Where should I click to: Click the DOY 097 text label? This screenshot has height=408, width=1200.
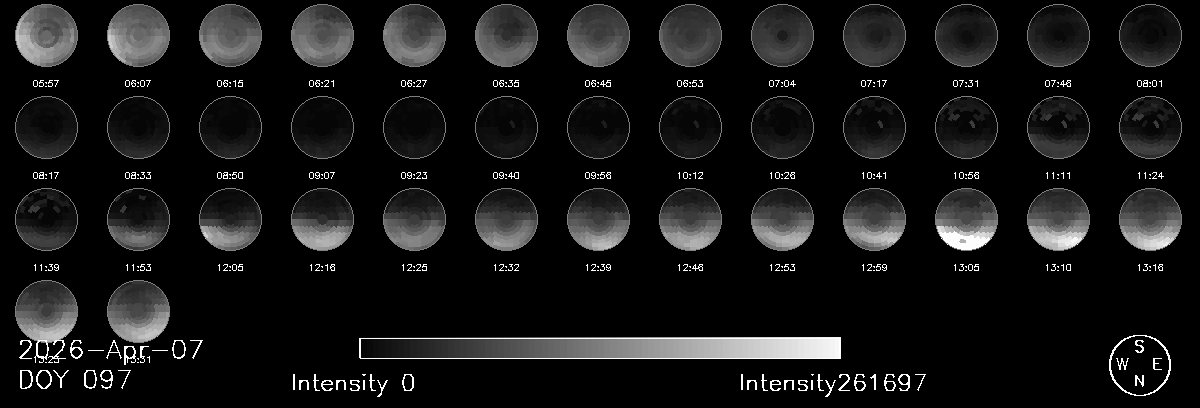coord(75,381)
